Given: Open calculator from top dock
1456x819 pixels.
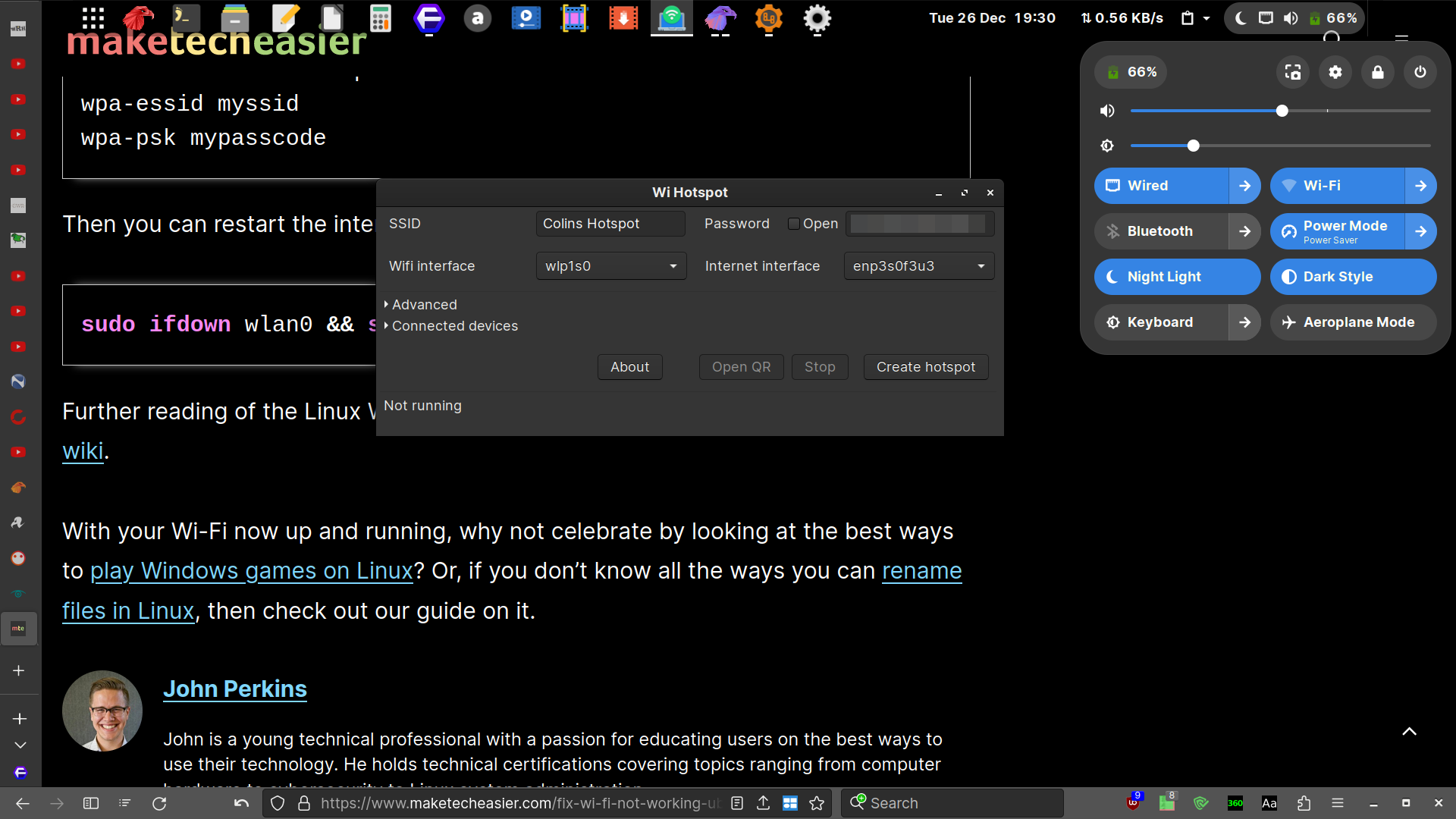Looking at the screenshot, I should 380,18.
